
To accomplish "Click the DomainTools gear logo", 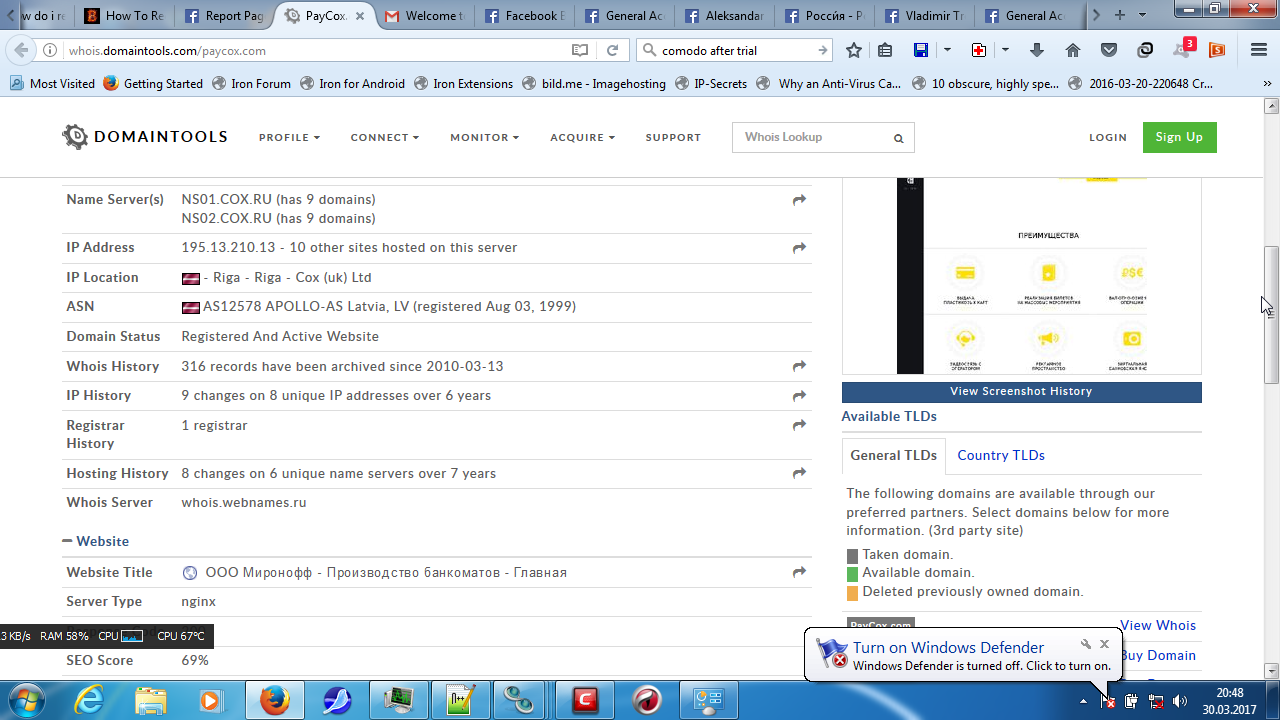I will tap(75, 137).
